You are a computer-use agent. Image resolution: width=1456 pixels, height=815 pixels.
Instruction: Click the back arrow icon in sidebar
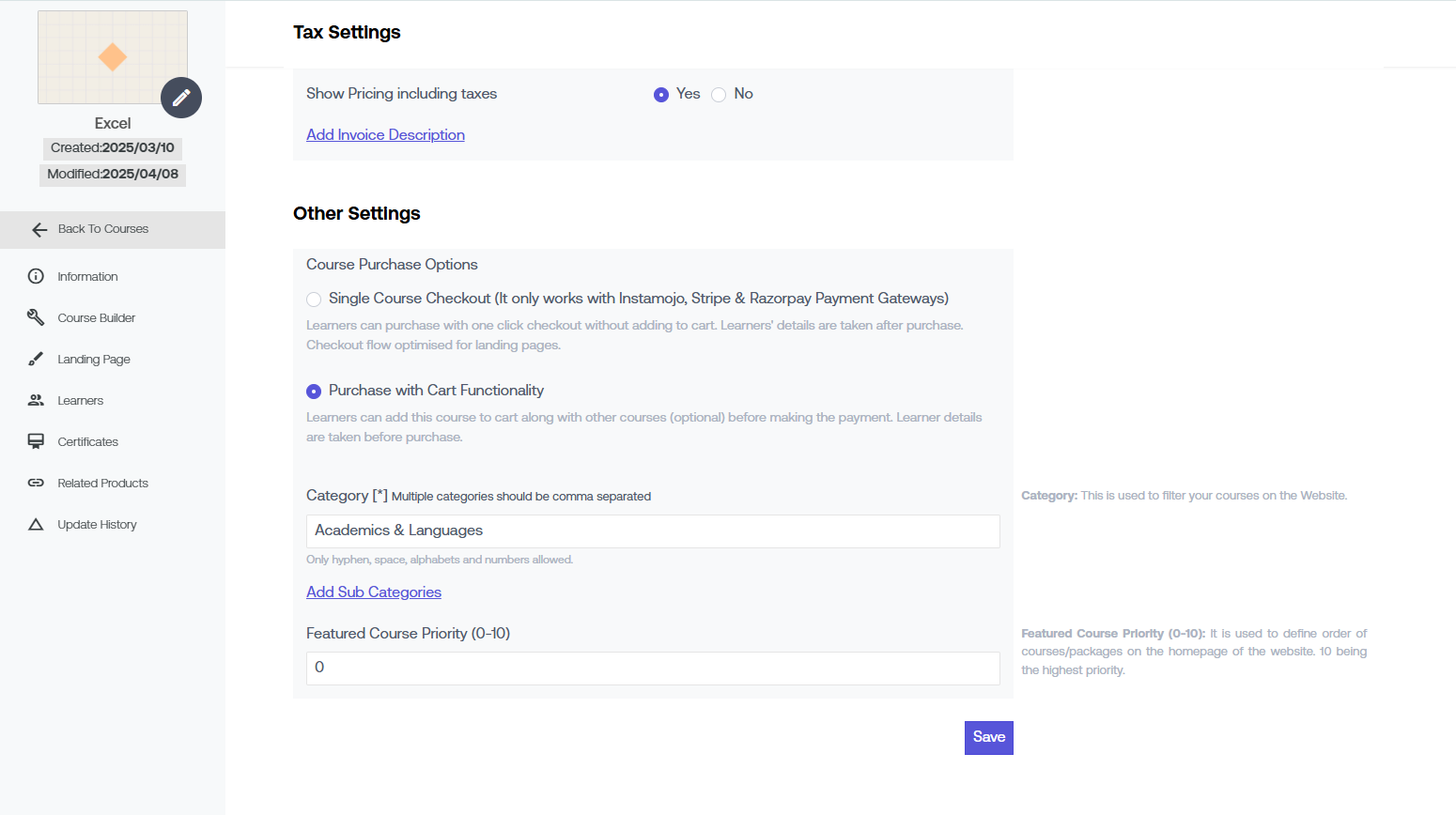coord(39,230)
